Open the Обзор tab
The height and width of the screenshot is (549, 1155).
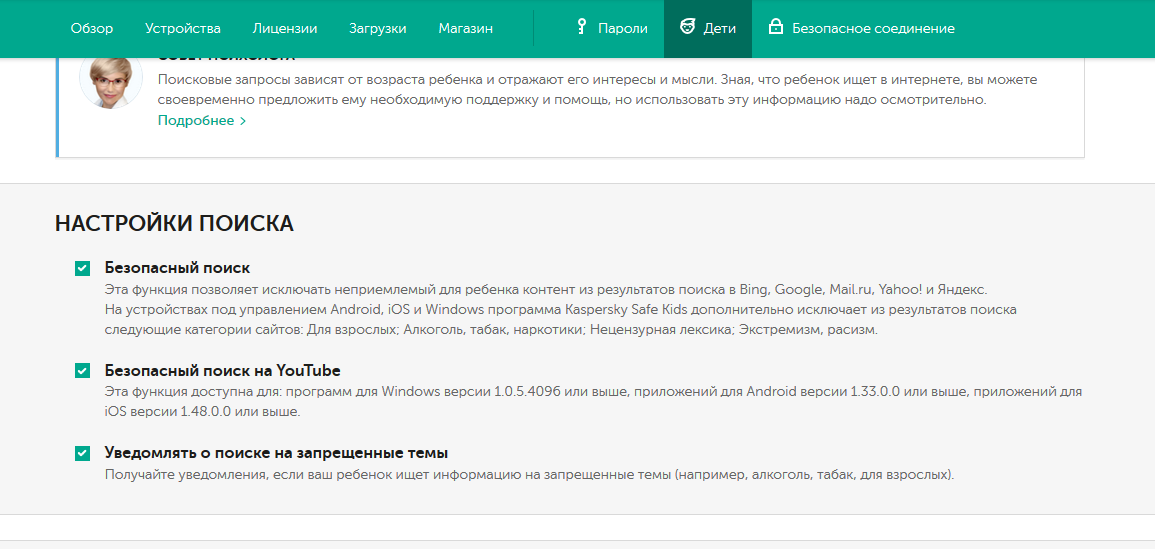coord(92,28)
